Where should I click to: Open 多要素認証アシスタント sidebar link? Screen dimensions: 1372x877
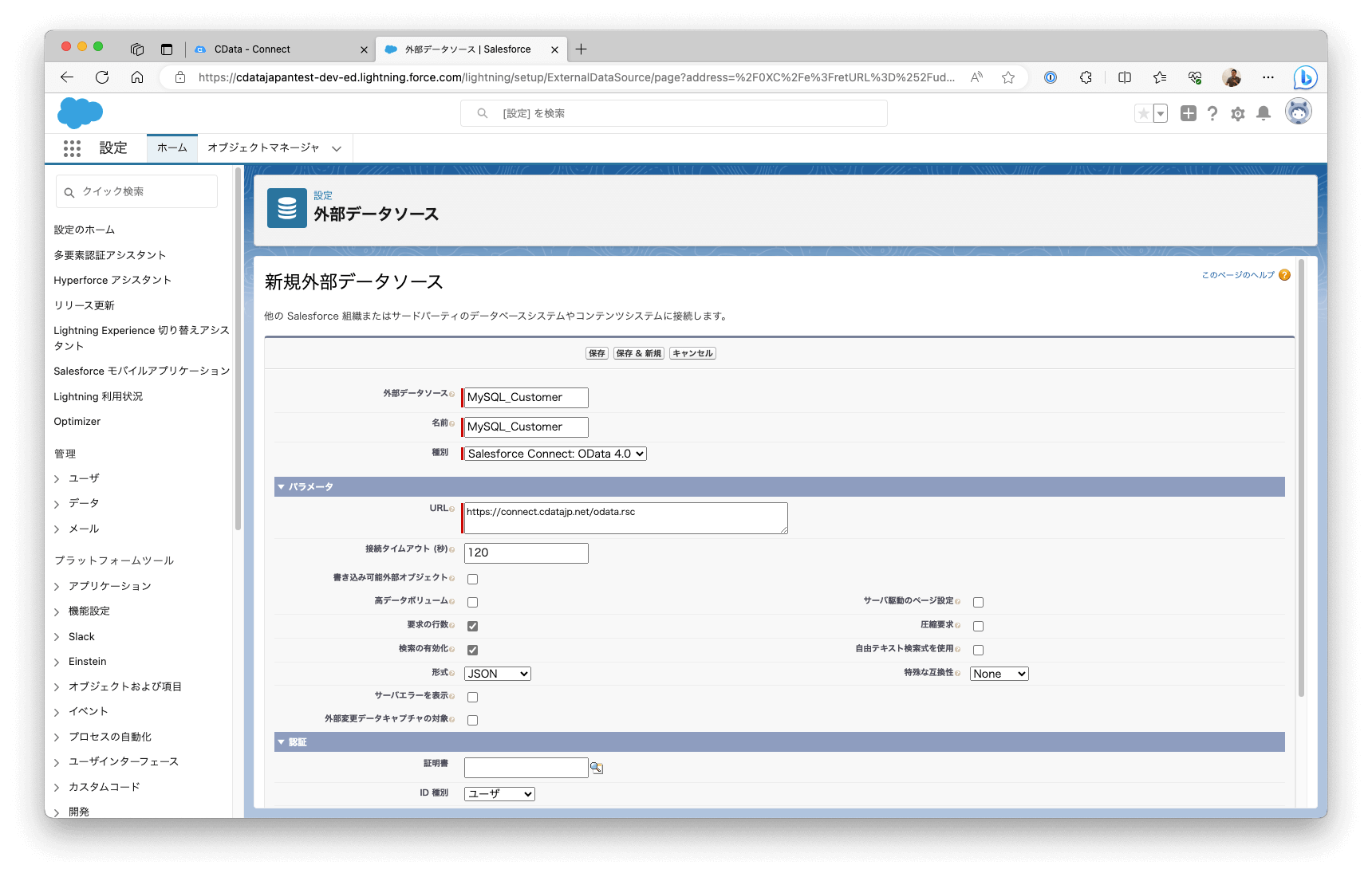coord(110,255)
